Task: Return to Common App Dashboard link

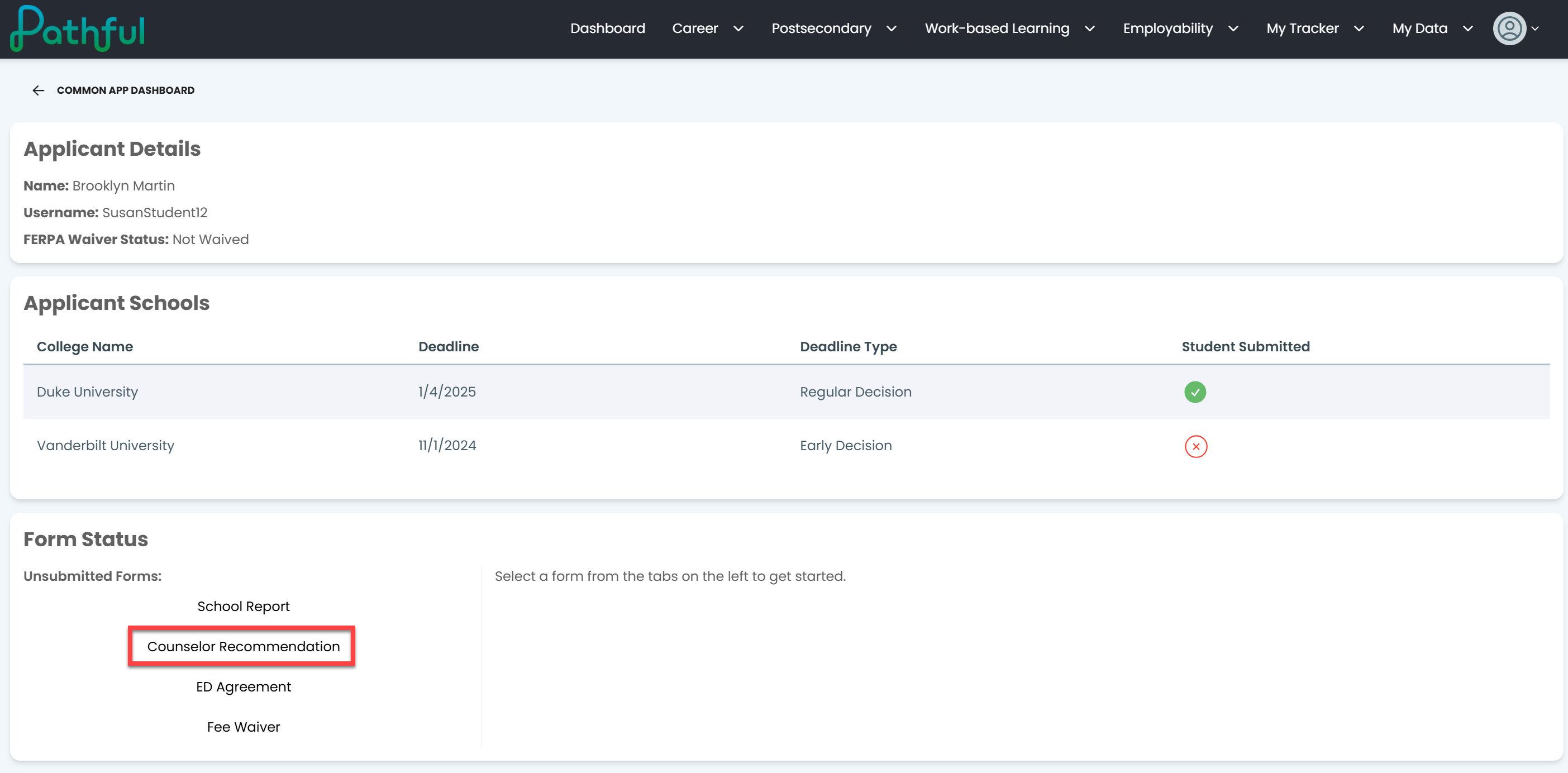Action: pyautogui.click(x=125, y=90)
